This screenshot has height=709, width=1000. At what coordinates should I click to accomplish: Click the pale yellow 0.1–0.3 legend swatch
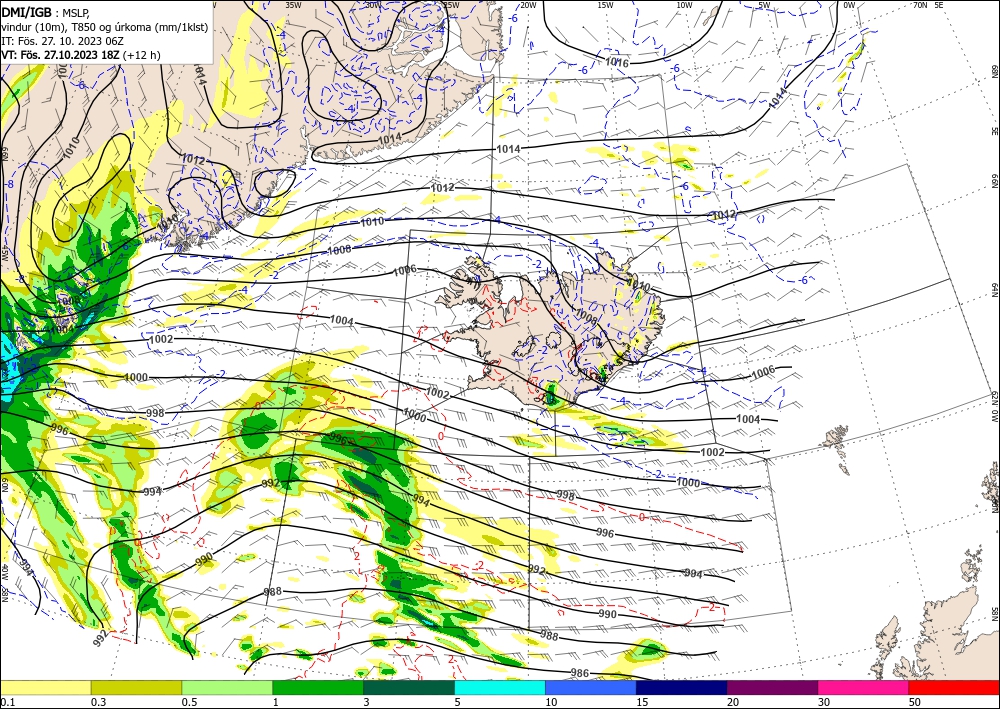tap(45, 687)
